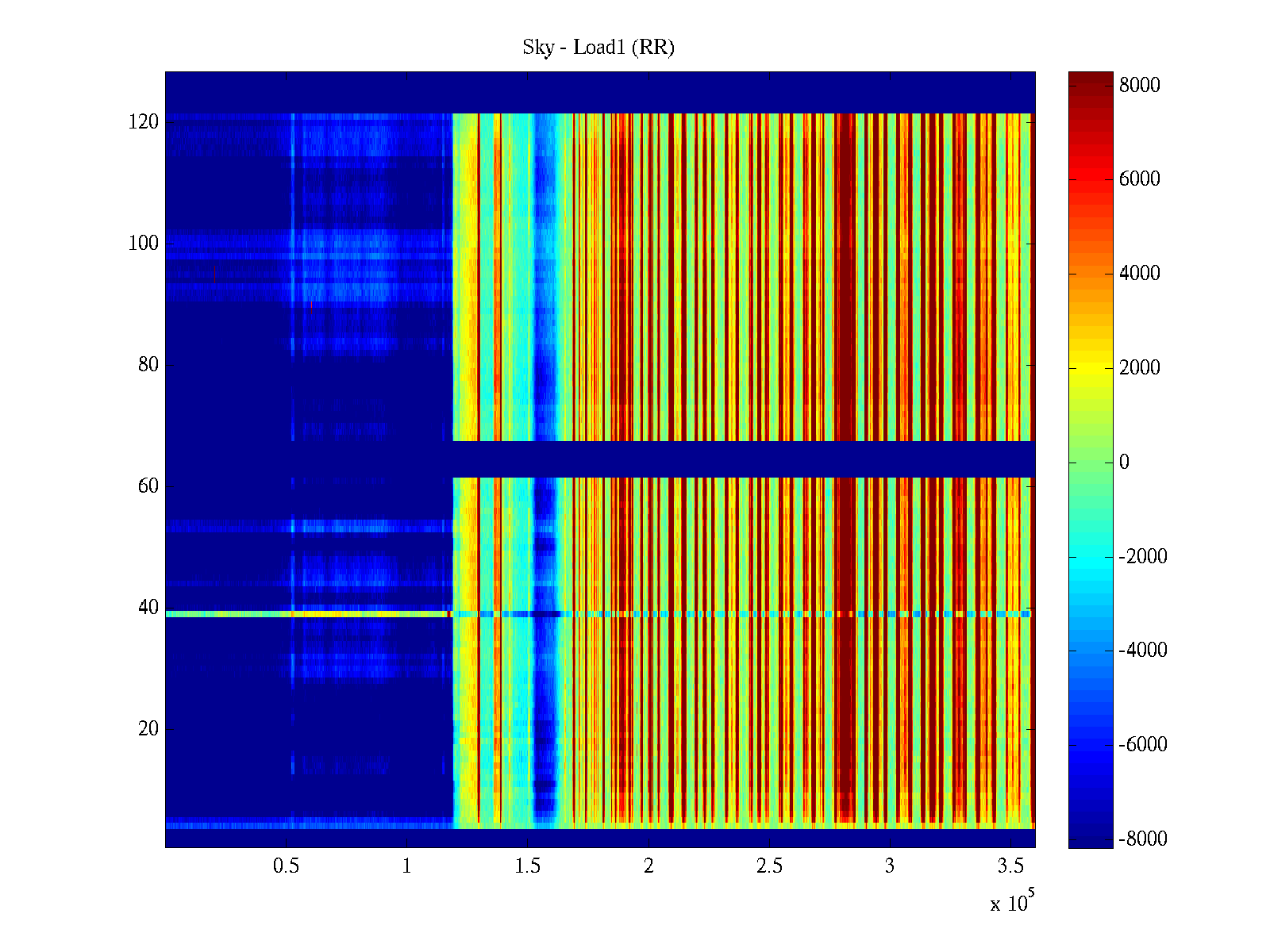The image size is (1270, 952).
Task: Select the x-axis tick label 1.5
Action: tap(527, 866)
